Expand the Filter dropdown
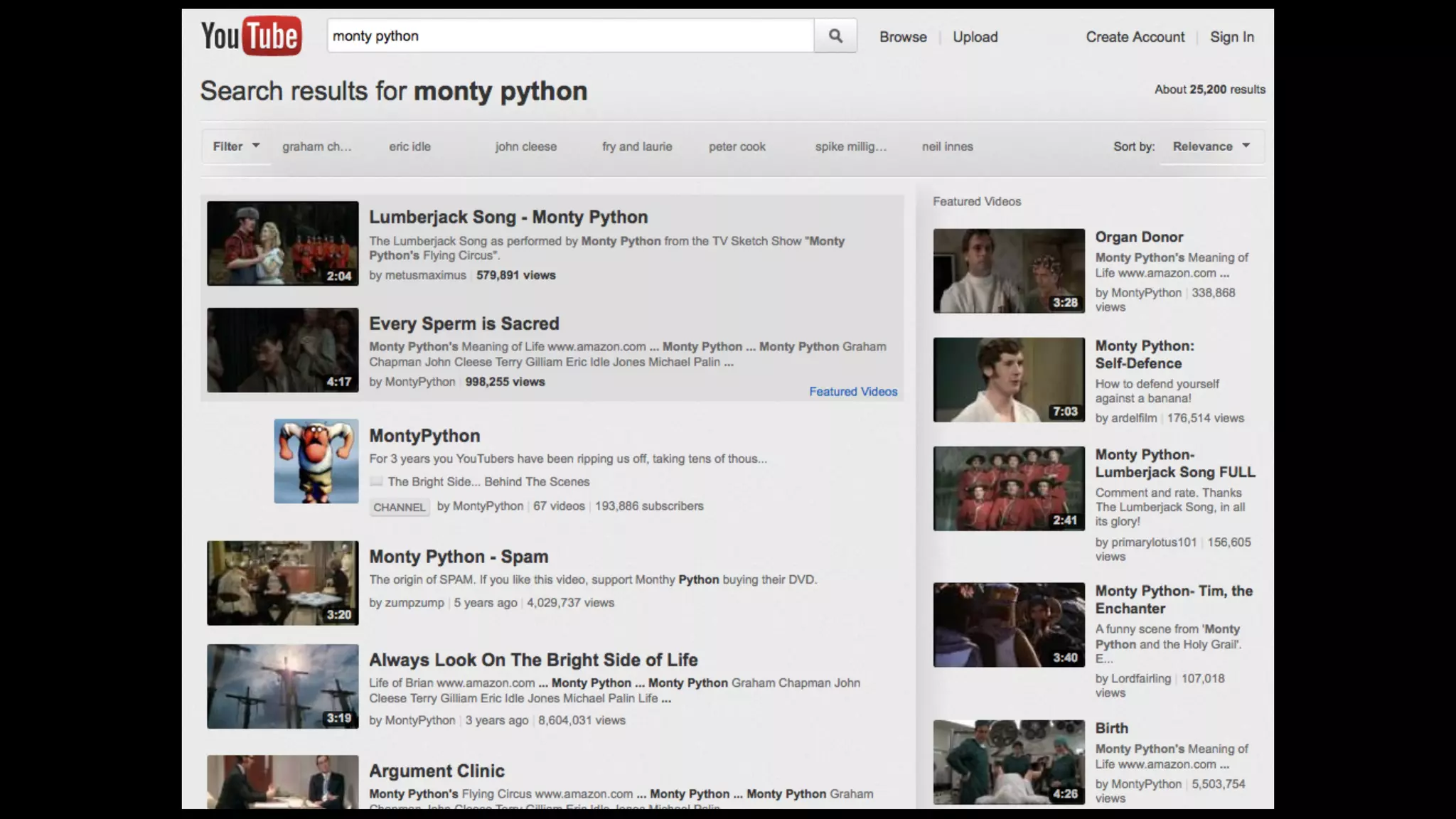Viewport: 1456px width, 819px height. pos(236,146)
